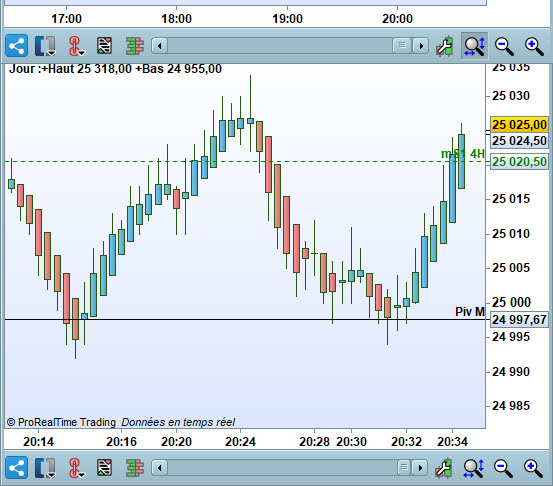This screenshot has width=553, height=486.
Task: Click the 19:00 label on upper time axis
Action: [287, 19]
